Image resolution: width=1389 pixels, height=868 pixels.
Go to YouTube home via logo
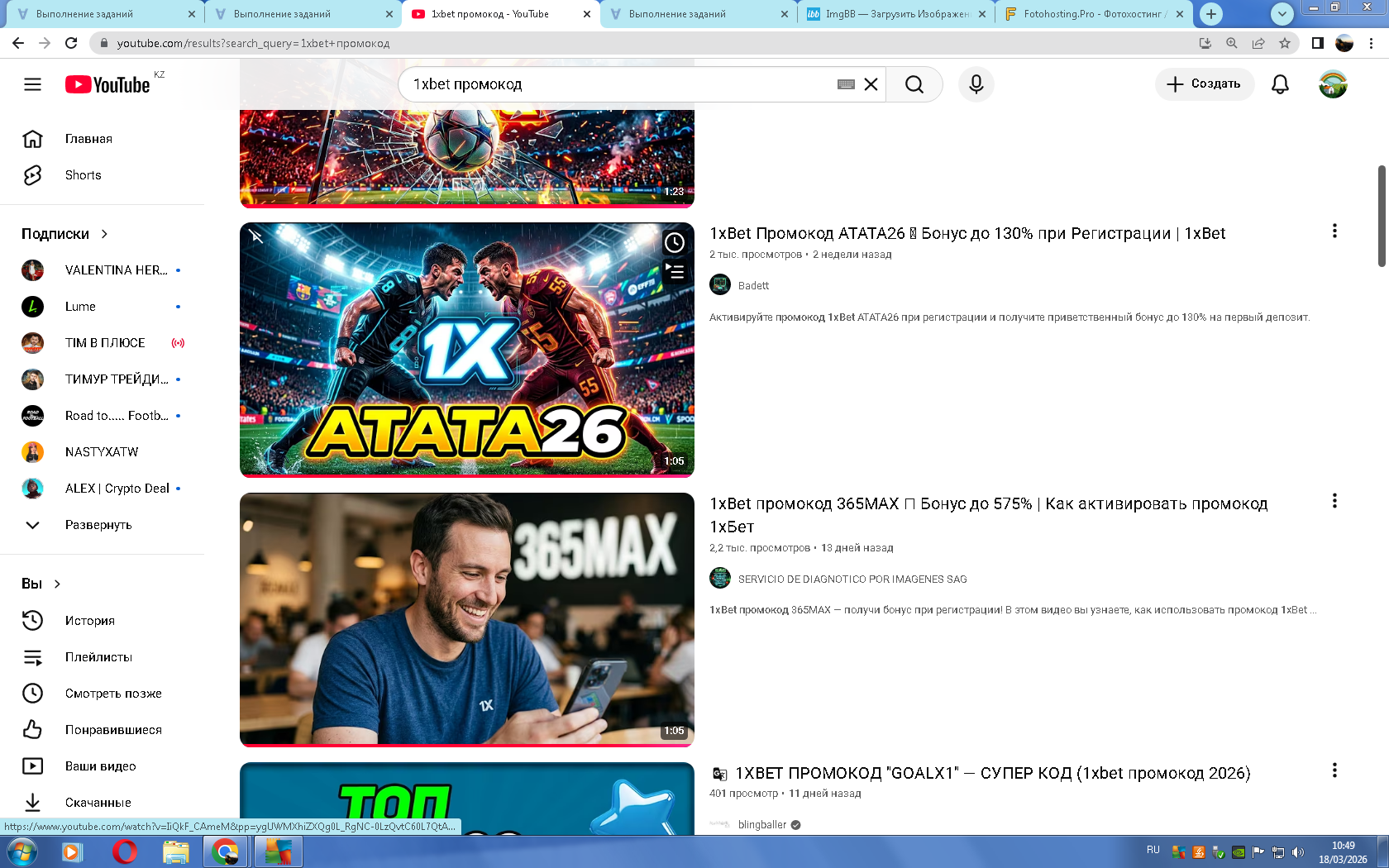(x=107, y=84)
